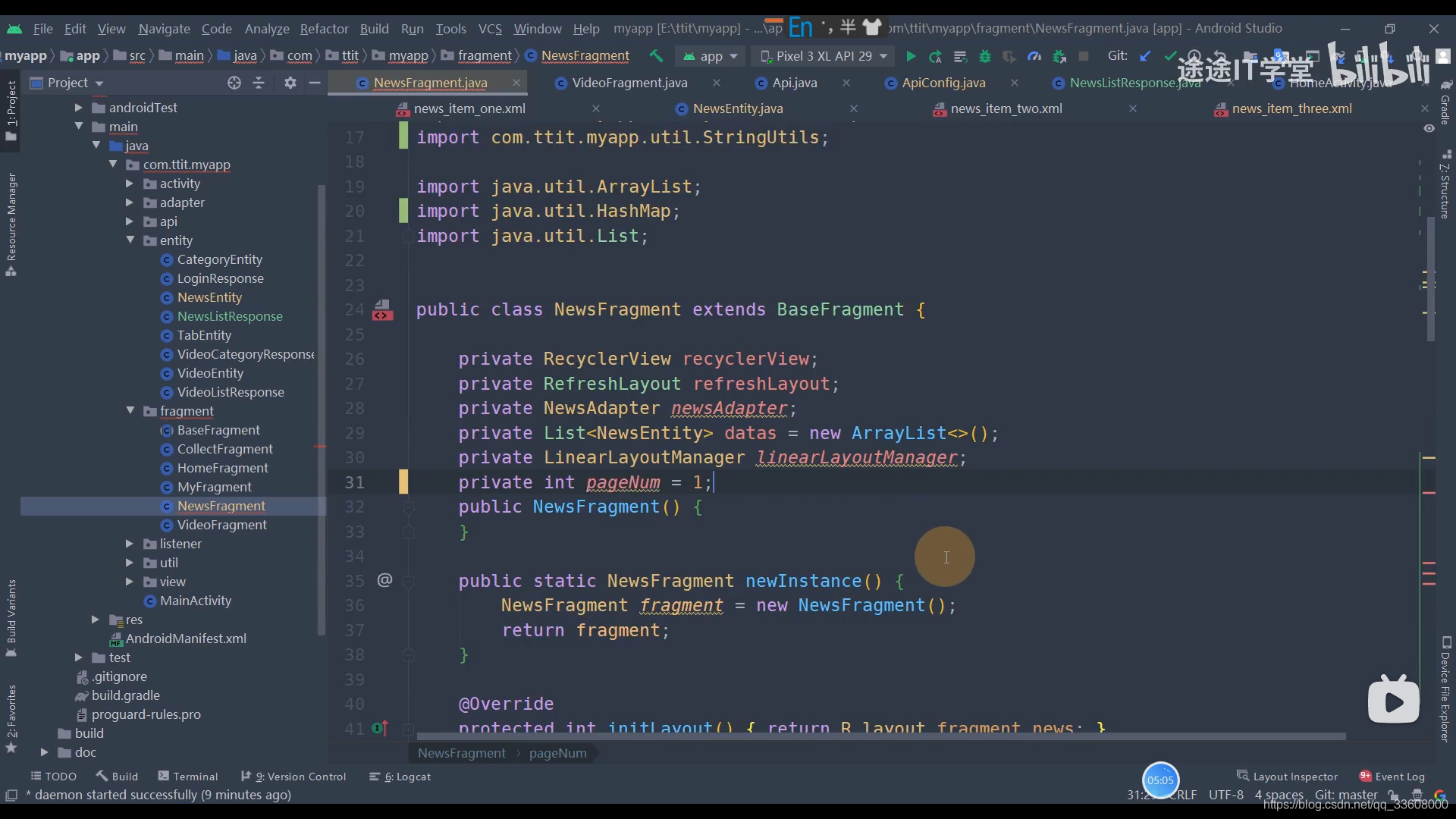Open Device File Explorer side panel
Image resolution: width=1456 pixels, height=819 pixels.
point(1446,689)
